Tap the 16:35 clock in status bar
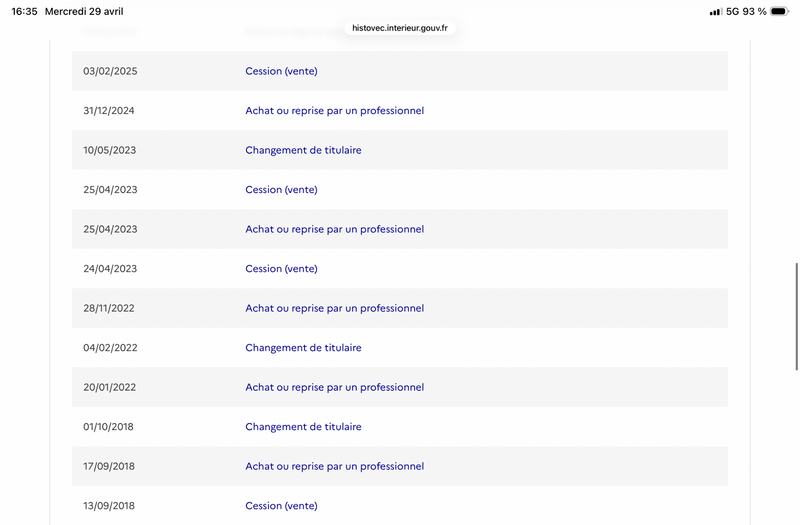800x525 pixels. point(24,11)
